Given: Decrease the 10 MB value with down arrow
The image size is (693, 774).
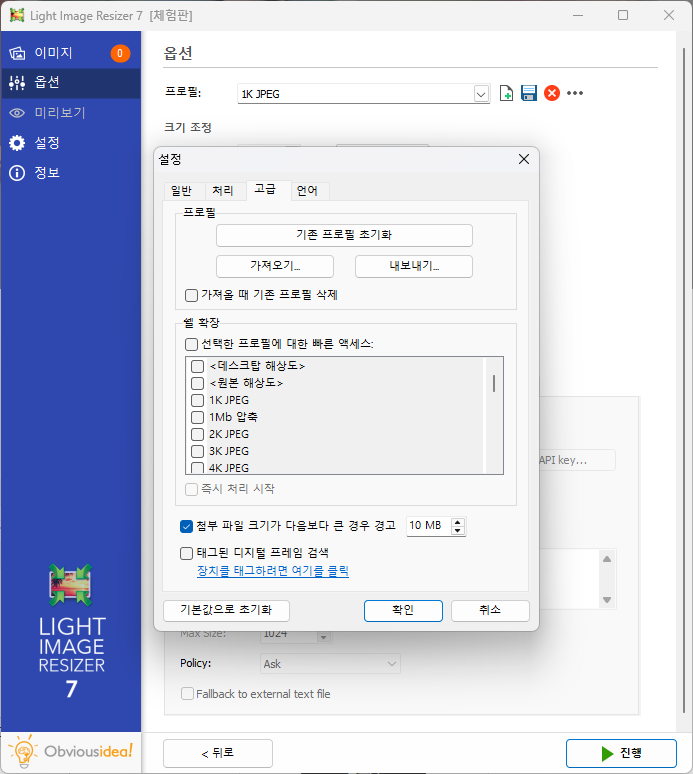Looking at the screenshot, I should tap(458, 531).
